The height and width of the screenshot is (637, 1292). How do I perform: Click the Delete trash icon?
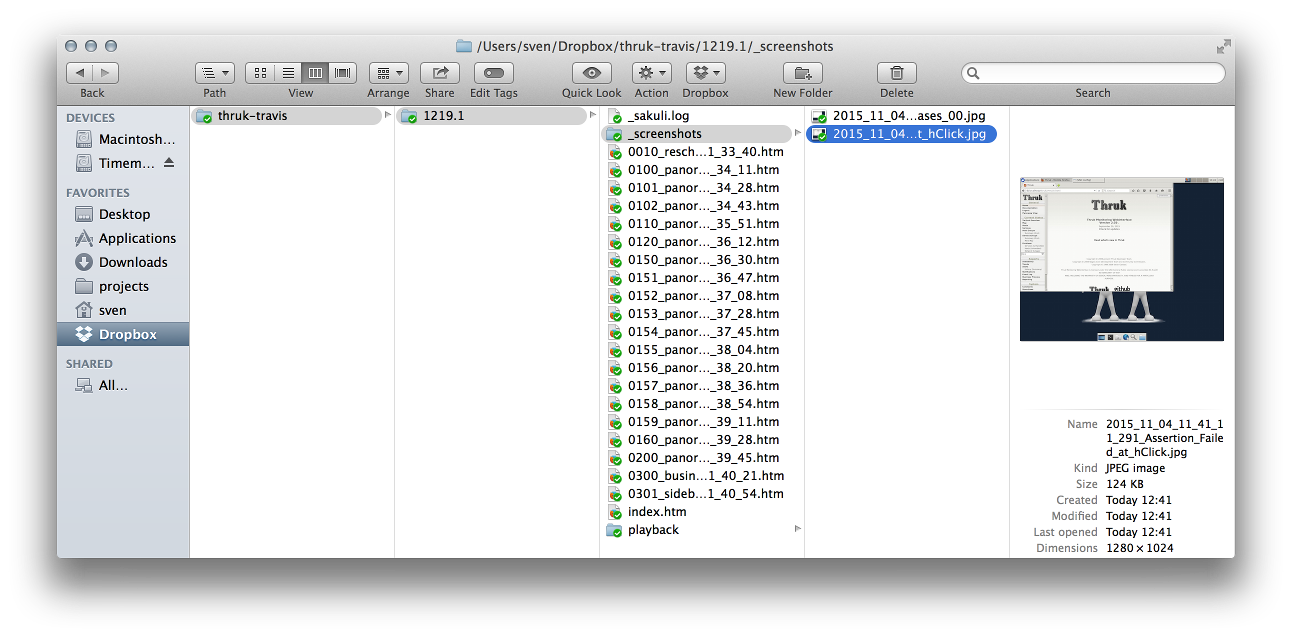click(x=895, y=73)
